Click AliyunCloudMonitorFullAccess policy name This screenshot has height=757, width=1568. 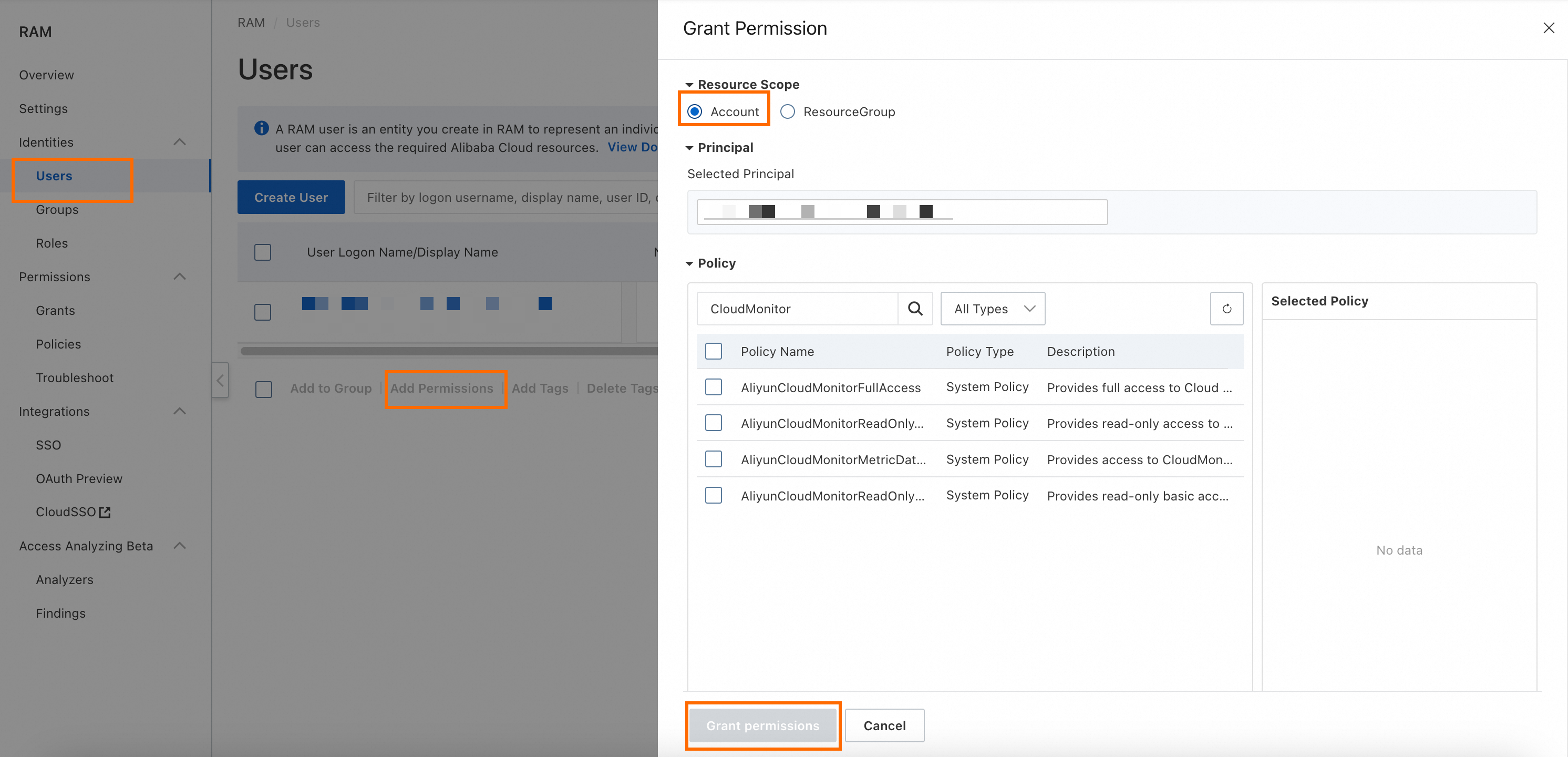[x=831, y=388]
